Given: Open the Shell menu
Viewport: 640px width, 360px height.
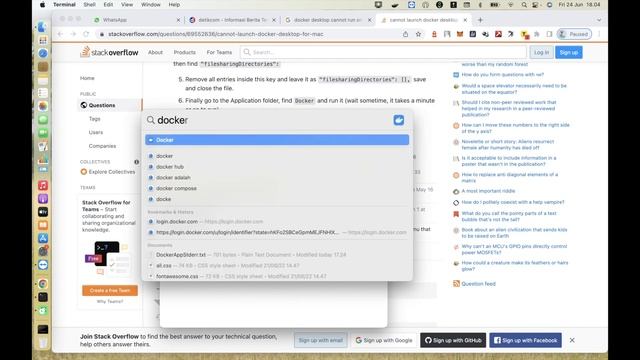Looking at the screenshot, I should tap(89, 5).
